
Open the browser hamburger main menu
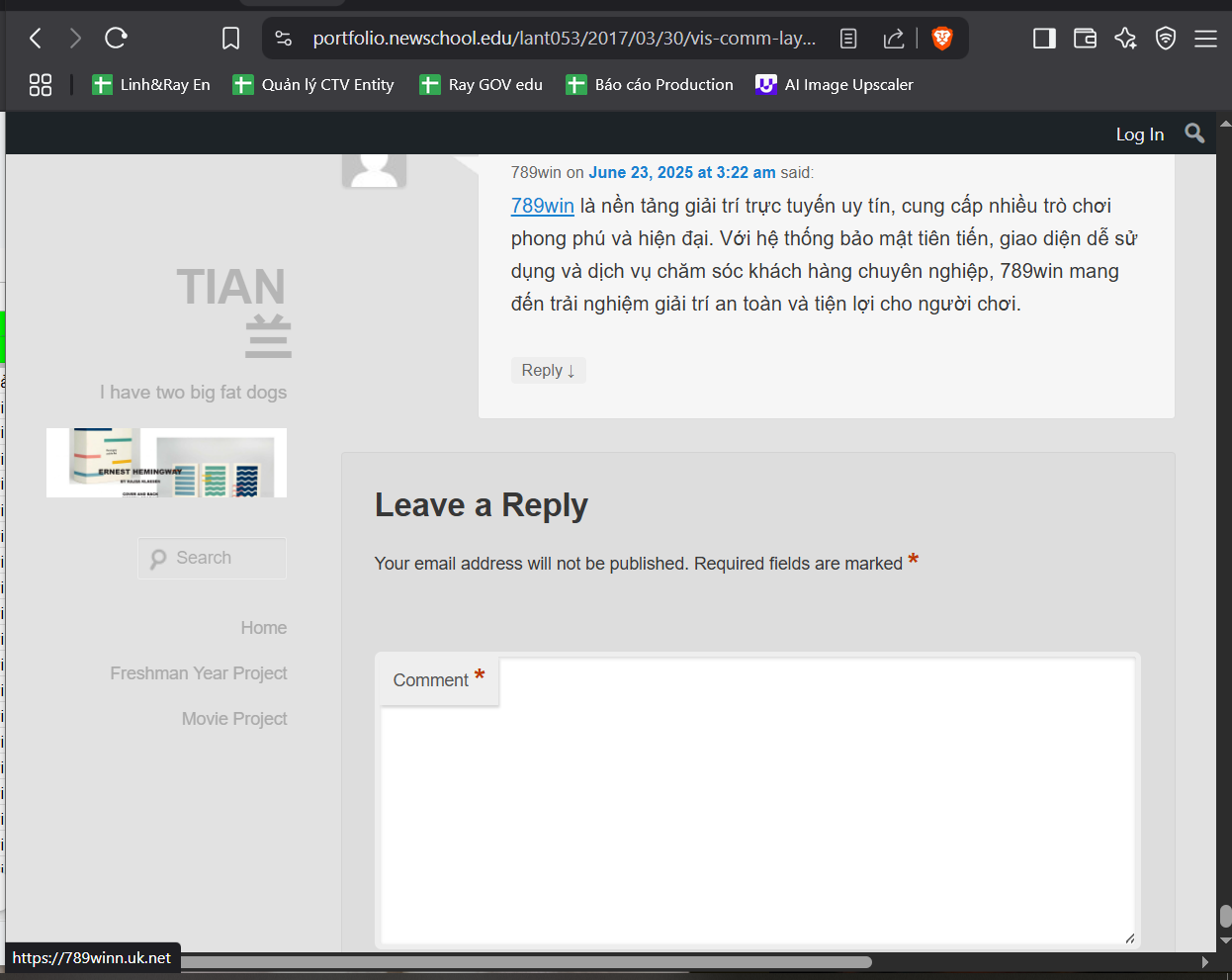click(x=1205, y=39)
